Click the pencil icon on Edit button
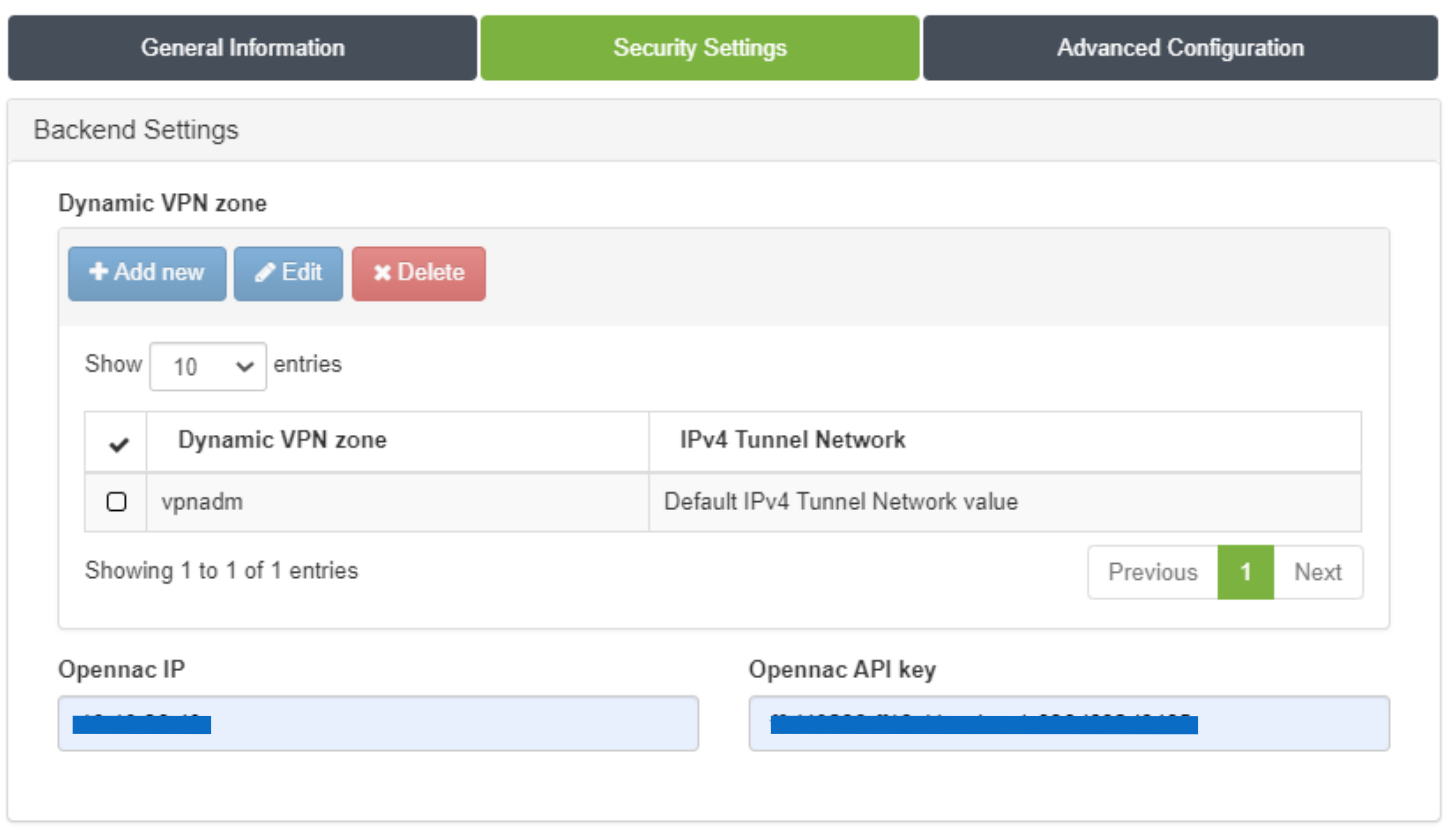 point(265,273)
